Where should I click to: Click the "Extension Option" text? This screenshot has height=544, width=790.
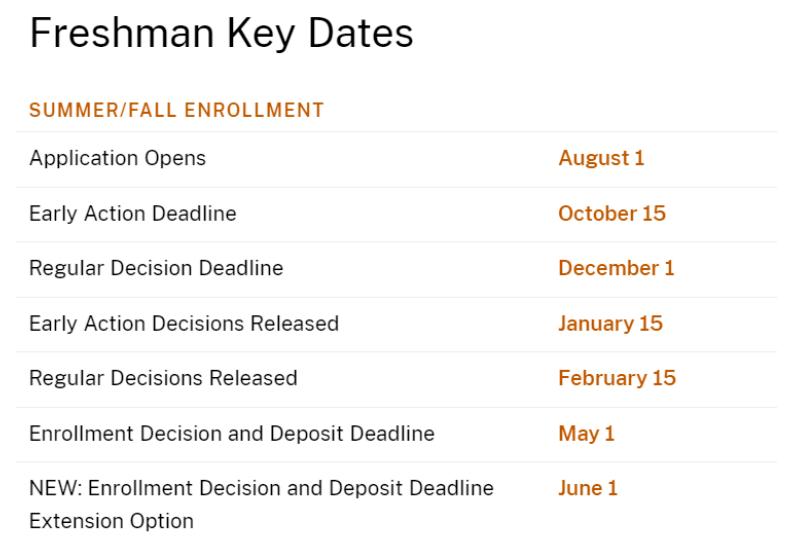pyautogui.click(x=111, y=521)
